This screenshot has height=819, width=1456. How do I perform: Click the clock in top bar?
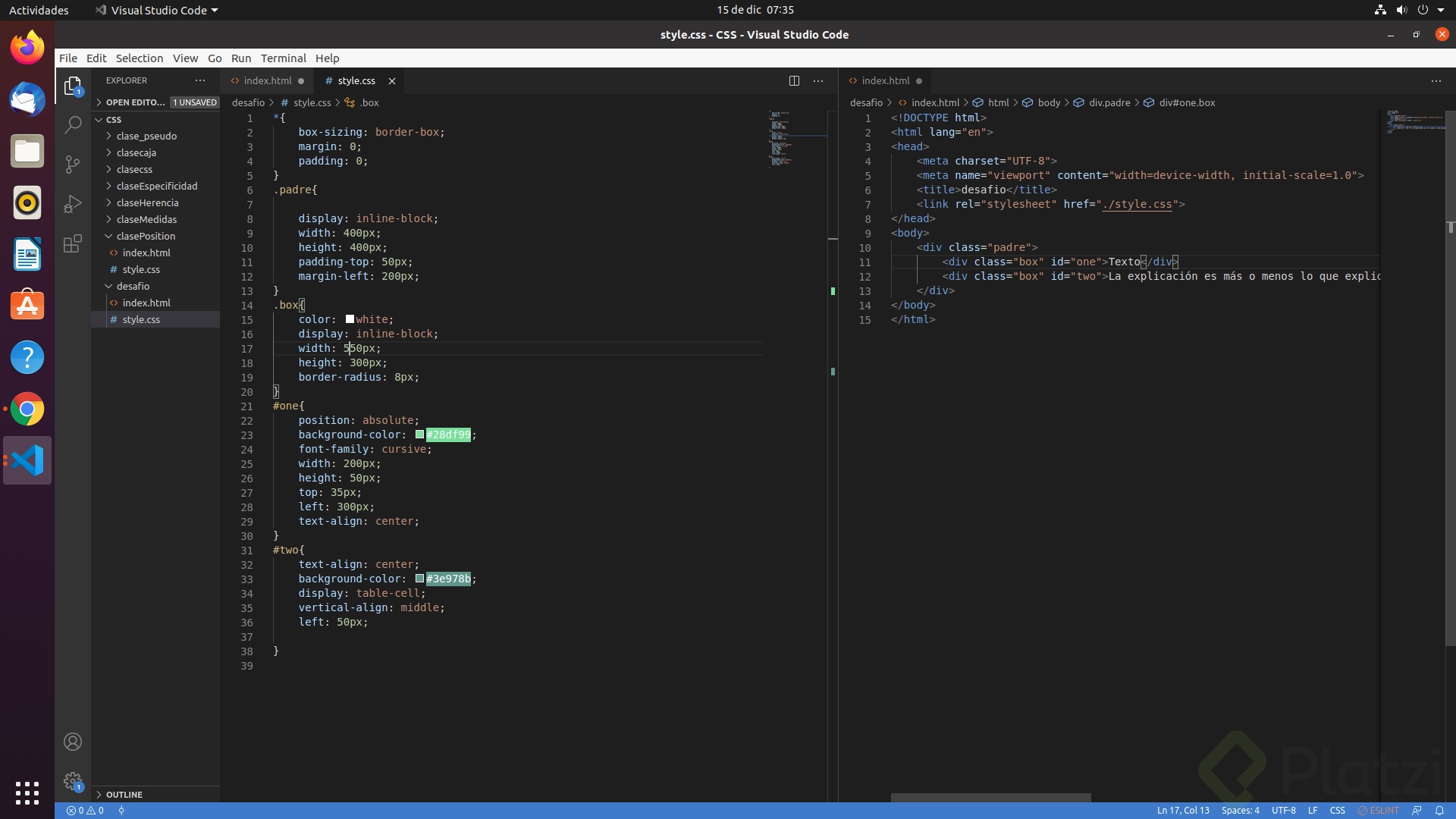pos(755,10)
